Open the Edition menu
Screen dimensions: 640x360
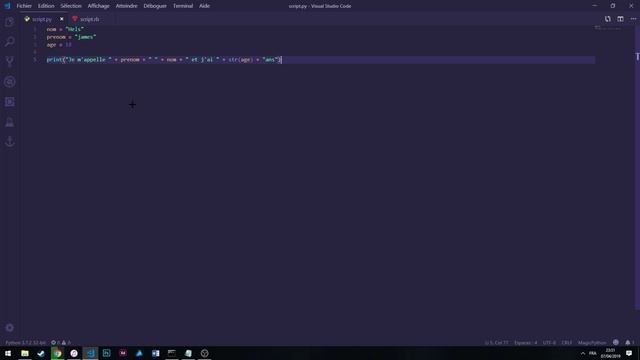[x=46, y=6]
